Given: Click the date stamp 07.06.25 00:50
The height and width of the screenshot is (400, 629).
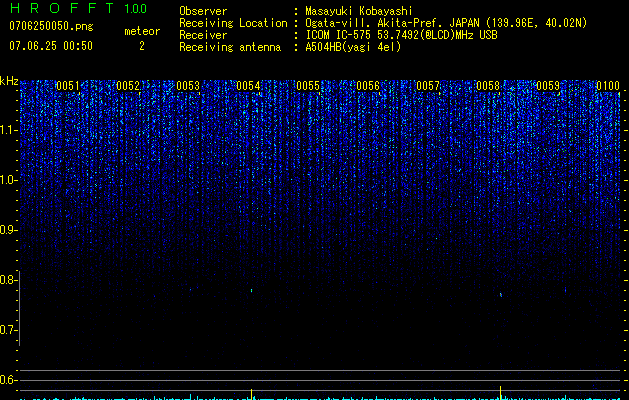Looking at the screenshot, I should (x=51, y=46).
